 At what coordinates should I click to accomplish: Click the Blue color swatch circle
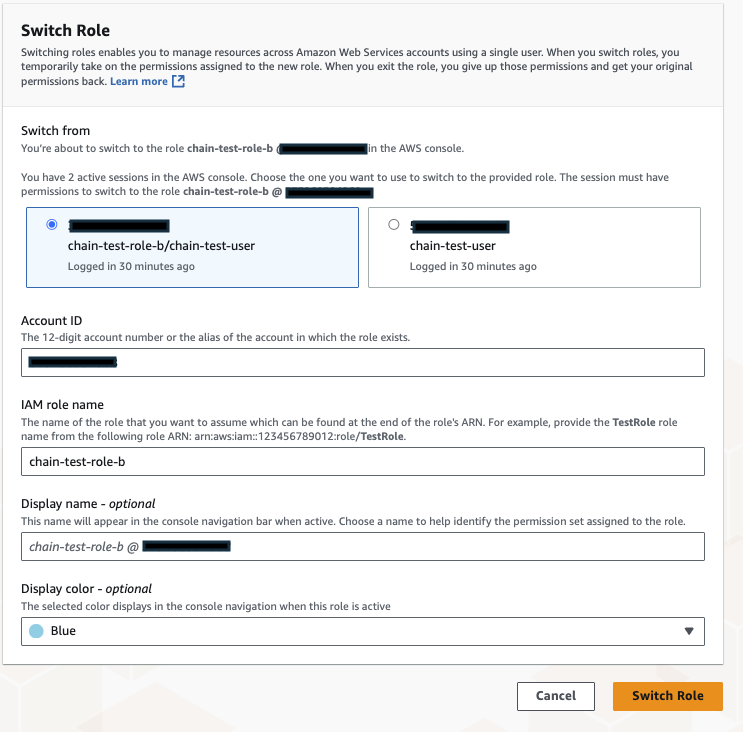pos(37,631)
